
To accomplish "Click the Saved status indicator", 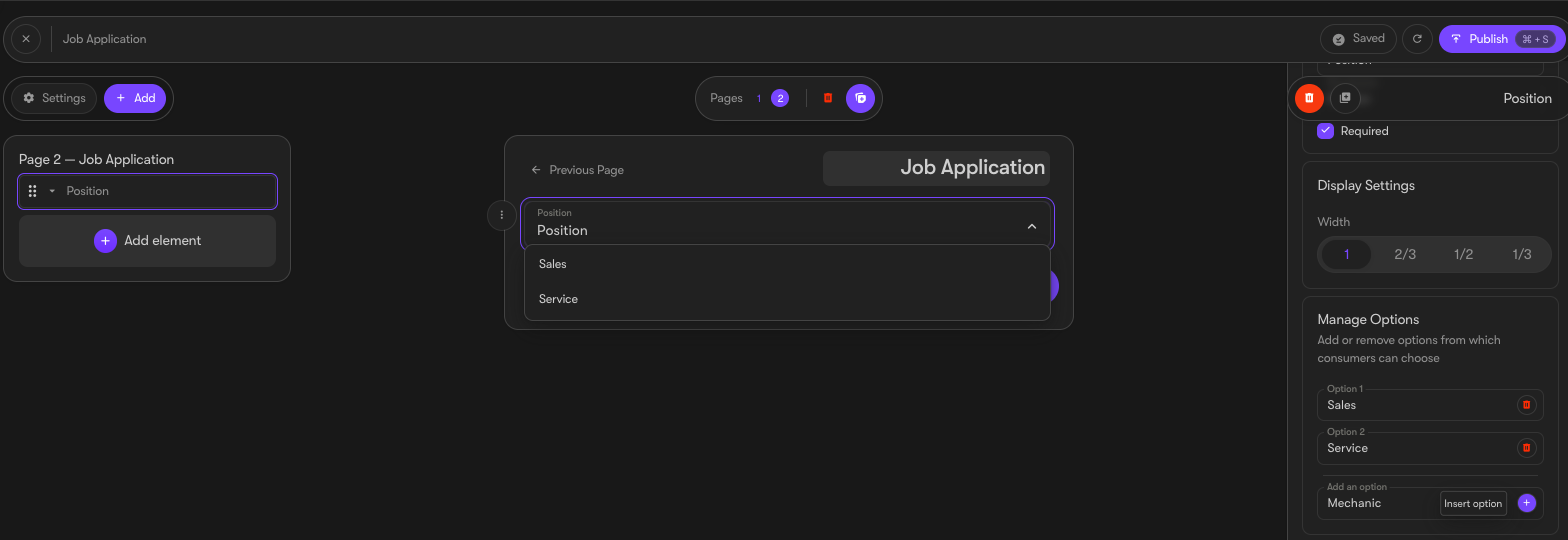I will (1358, 39).
